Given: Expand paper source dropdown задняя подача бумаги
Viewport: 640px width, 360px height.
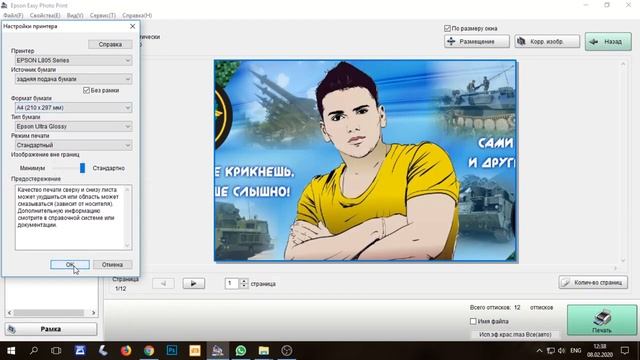Looking at the screenshot, I should [x=73, y=79].
